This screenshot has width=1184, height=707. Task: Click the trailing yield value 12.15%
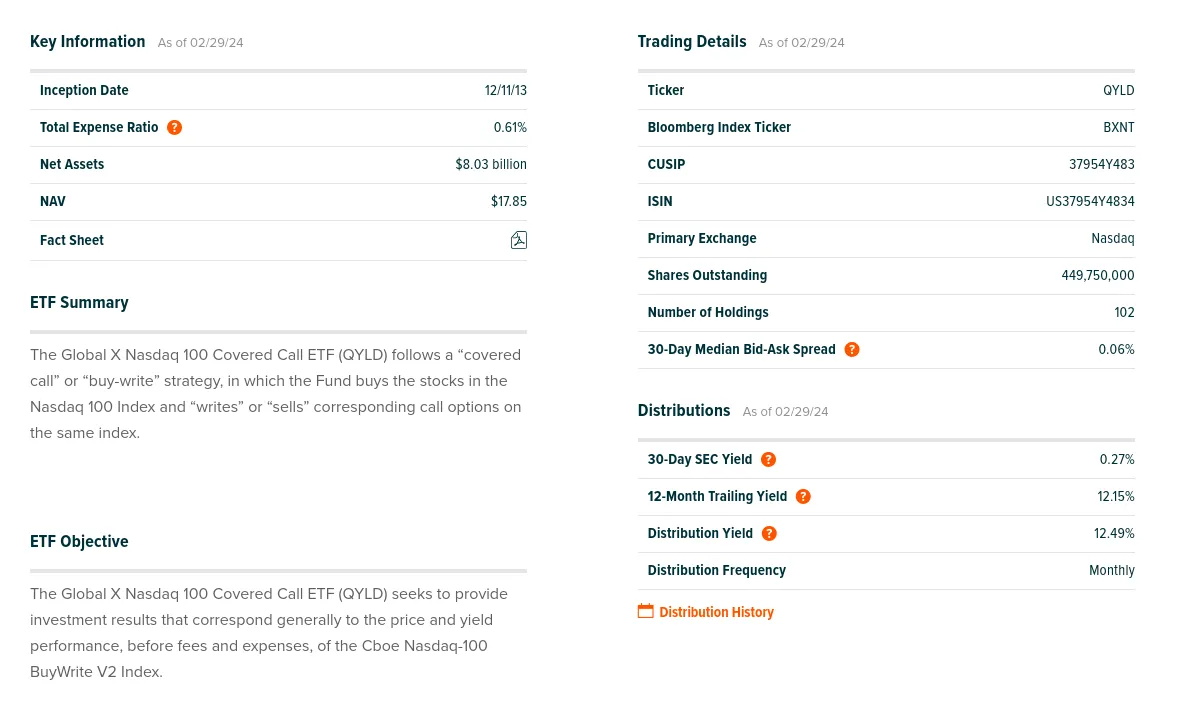coord(1115,497)
